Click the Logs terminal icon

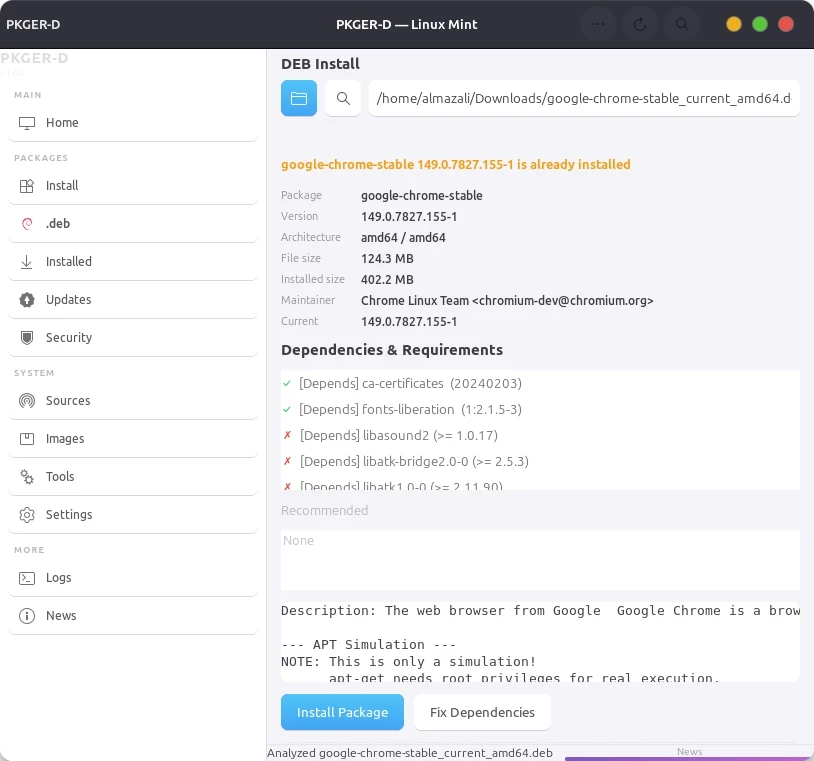[27, 578]
